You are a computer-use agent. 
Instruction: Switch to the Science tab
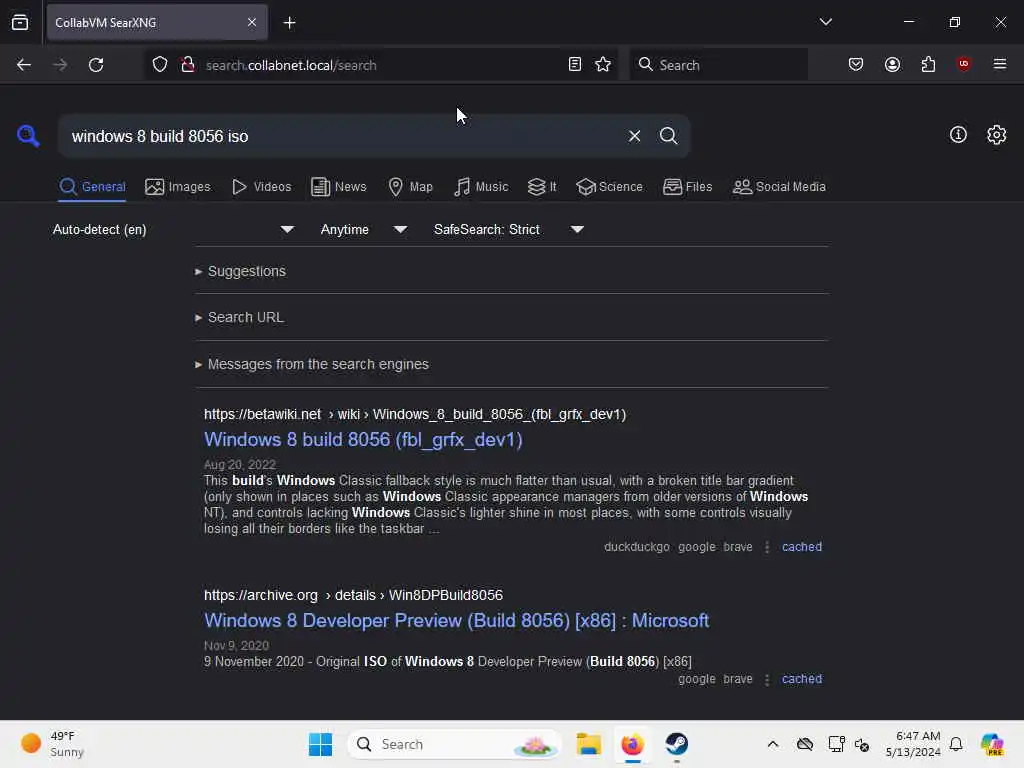pyautogui.click(x=609, y=187)
